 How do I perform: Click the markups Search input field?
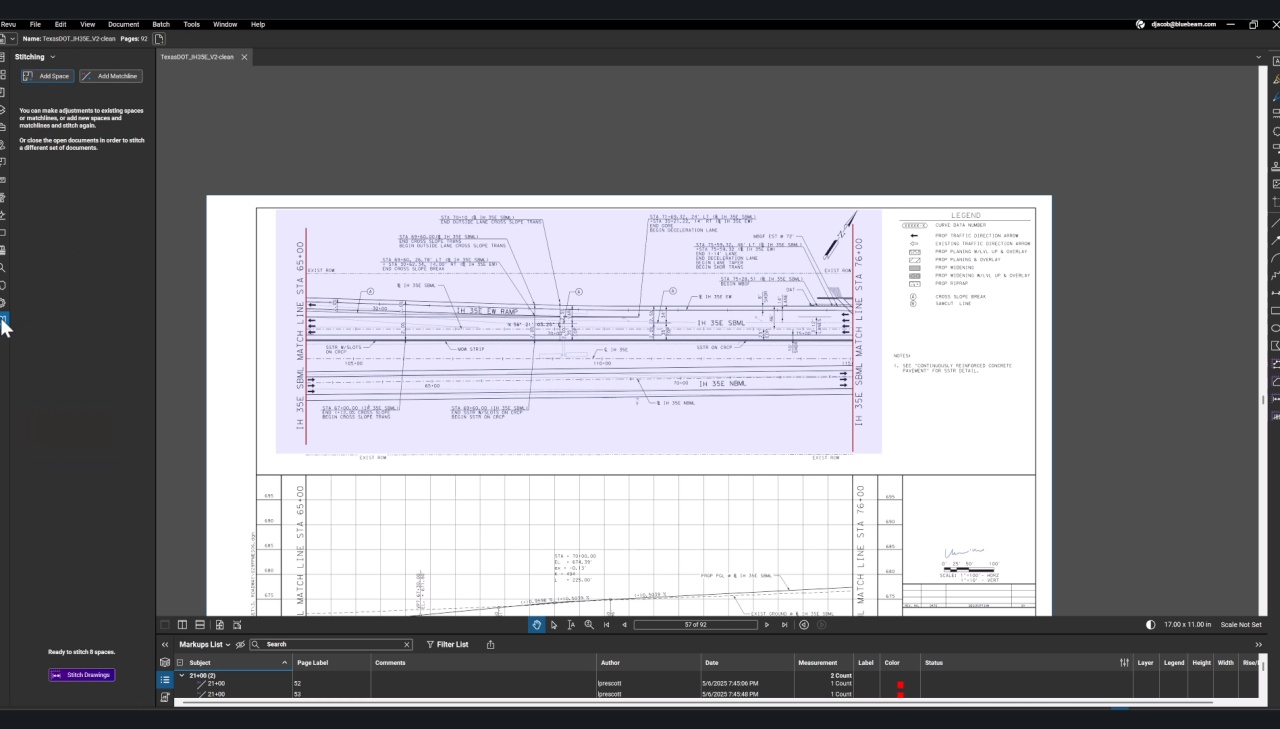point(330,645)
